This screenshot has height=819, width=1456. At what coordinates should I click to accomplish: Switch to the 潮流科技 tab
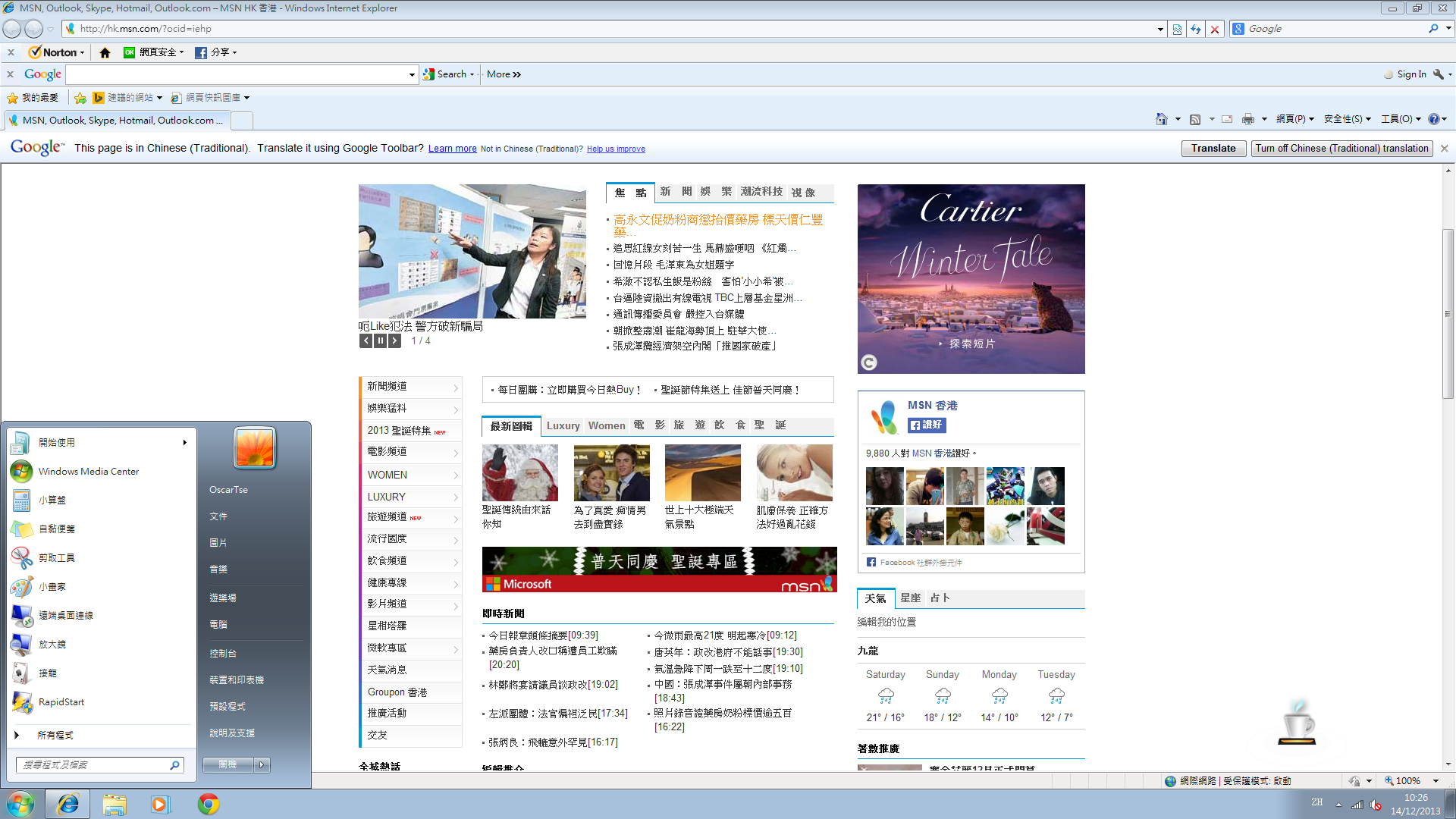coord(761,192)
